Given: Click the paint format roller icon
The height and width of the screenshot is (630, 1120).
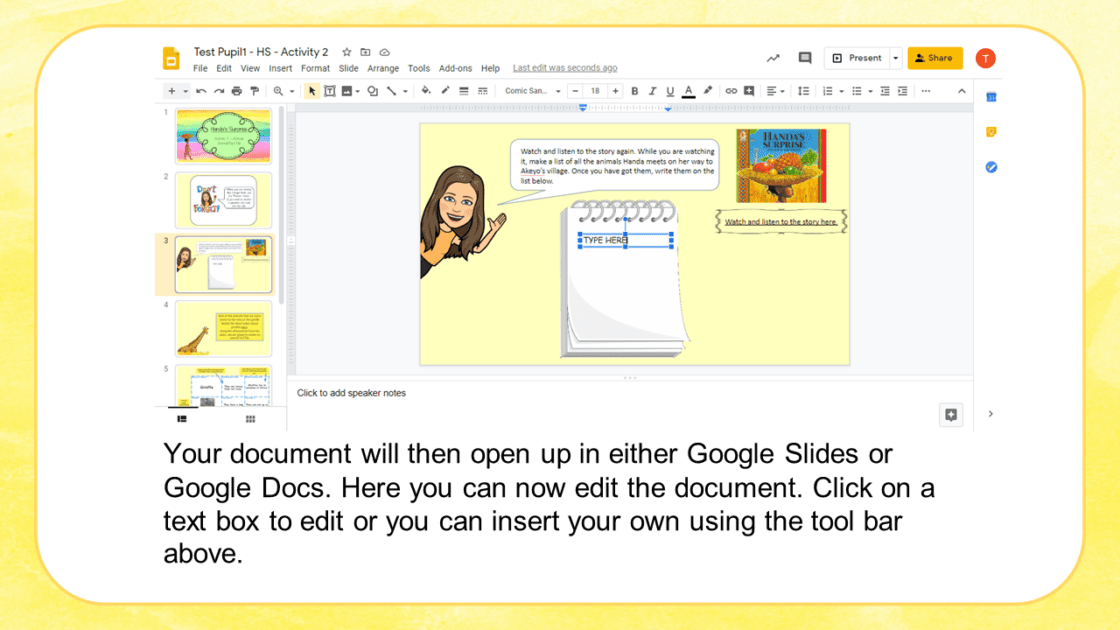Looking at the screenshot, I should tap(254, 91).
